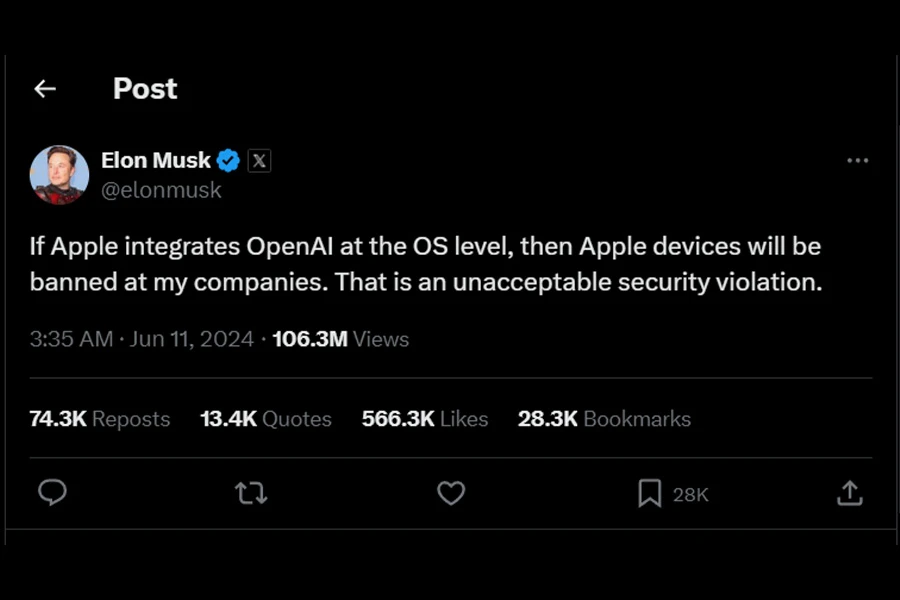Click the reply speech bubble icon
Screen dimensions: 900x600
[x=52, y=493]
